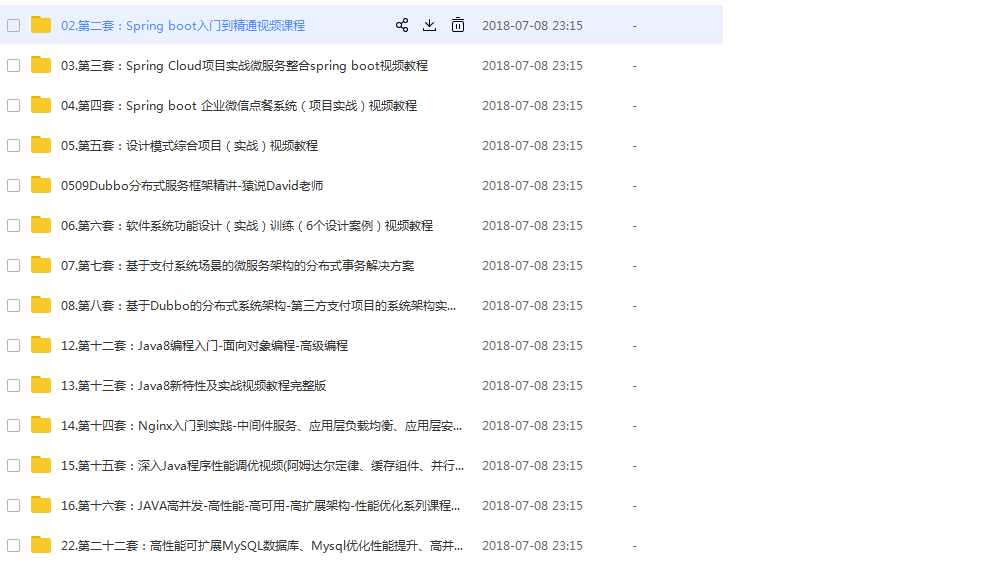Open the folder icon for 02.第二套 Spring boot
This screenshot has width=987, height=565.
coord(41,25)
